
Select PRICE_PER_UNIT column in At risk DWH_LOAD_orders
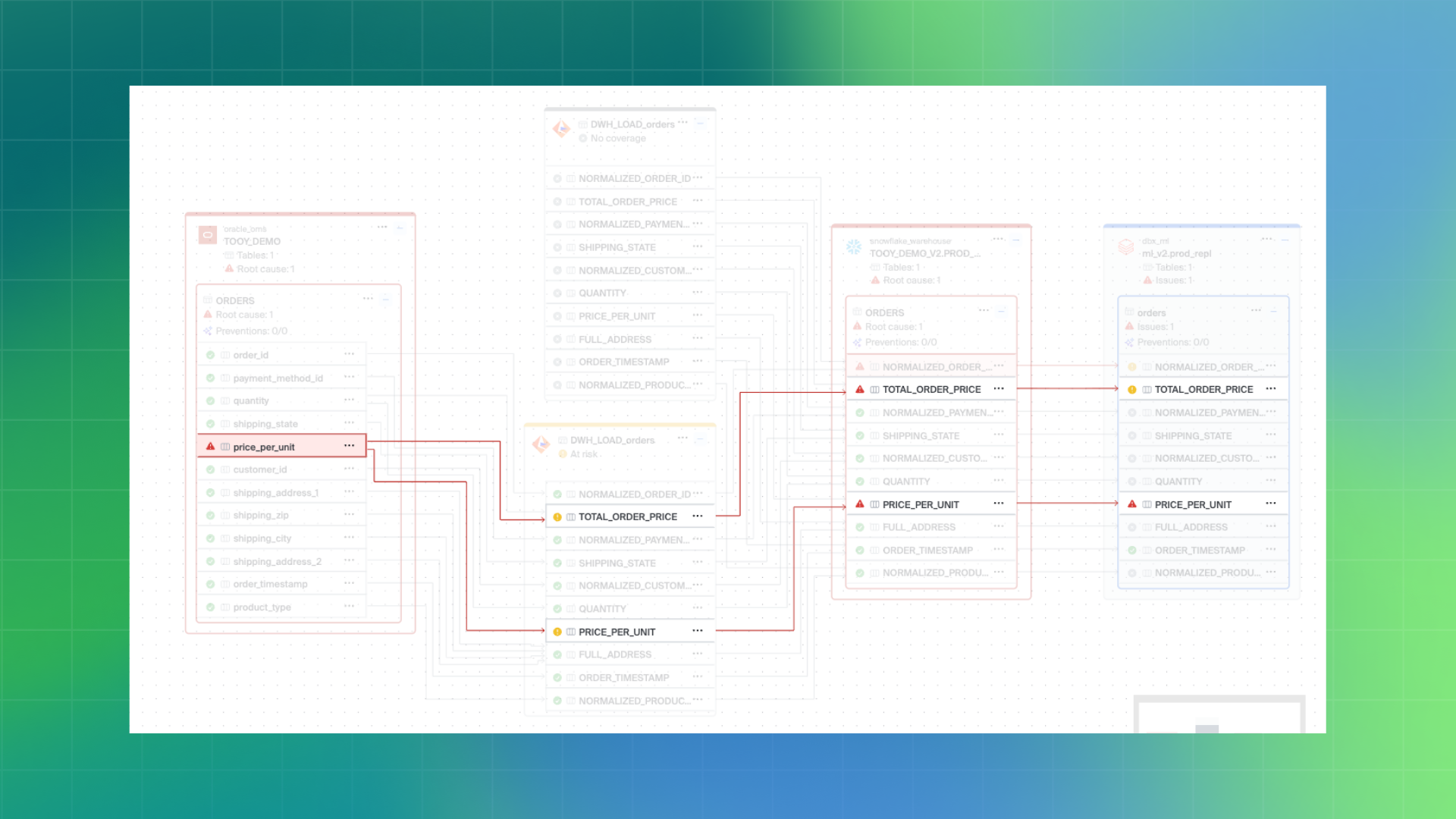click(617, 632)
